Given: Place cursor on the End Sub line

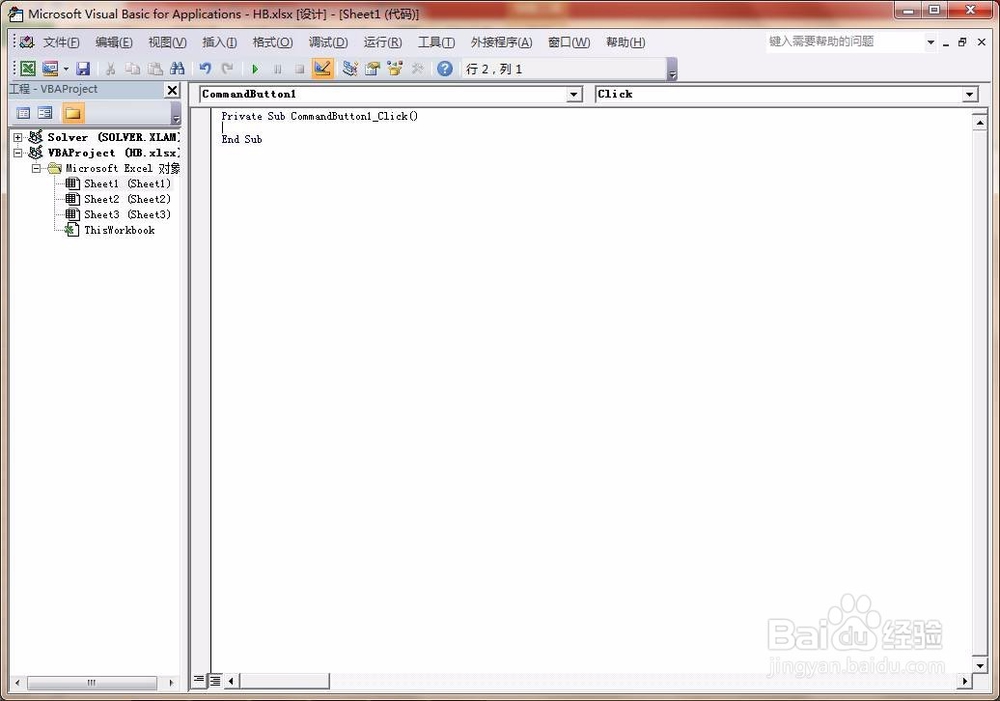Looking at the screenshot, I should click(242, 139).
